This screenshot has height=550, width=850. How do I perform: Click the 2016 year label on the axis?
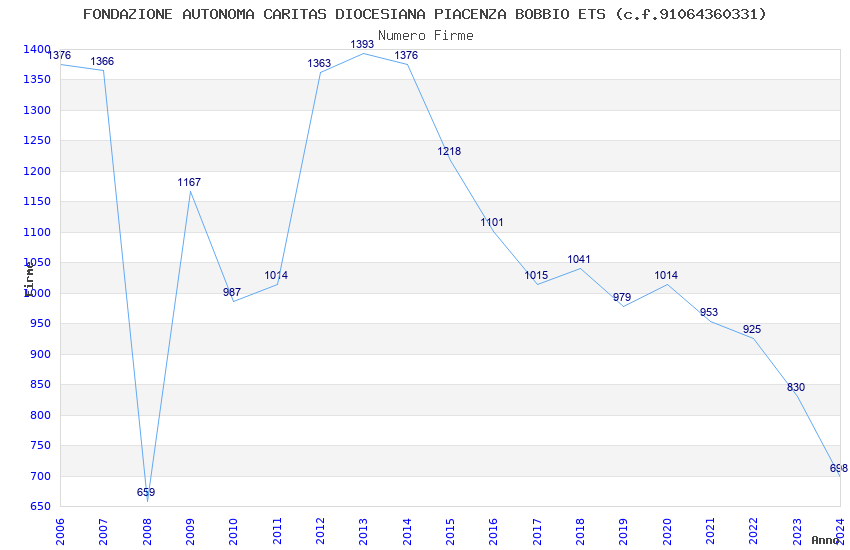tap(493, 532)
